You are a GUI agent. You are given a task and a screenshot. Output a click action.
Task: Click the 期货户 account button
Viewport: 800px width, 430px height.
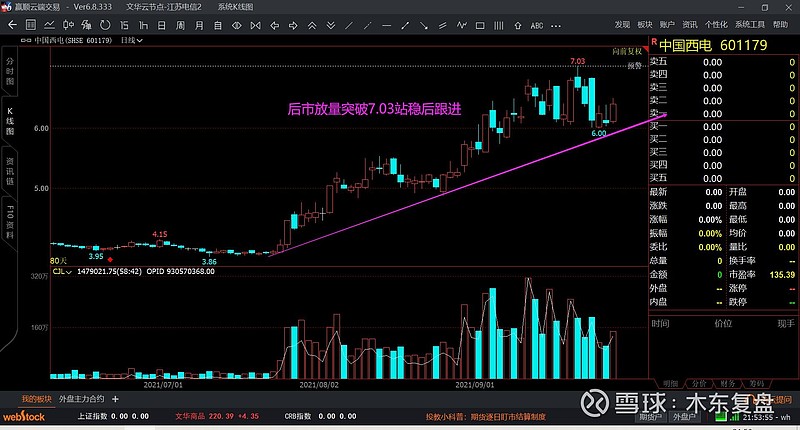tap(651, 417)
